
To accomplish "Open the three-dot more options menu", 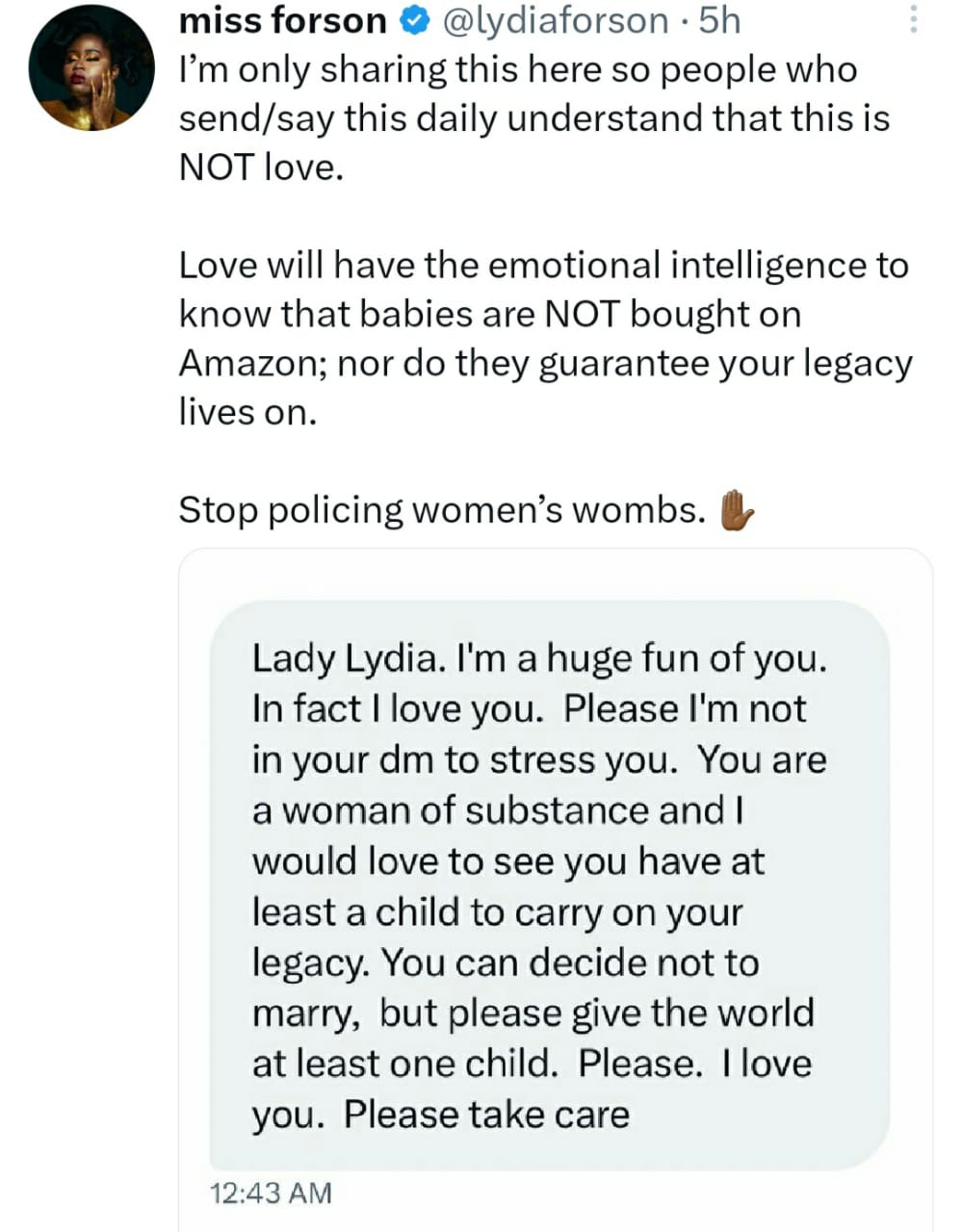I will (913, 20).
